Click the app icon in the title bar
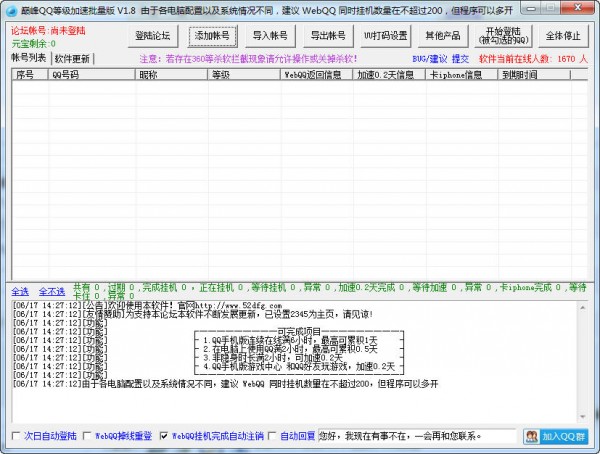This screenshot has width=600, height=454. point(11,11)
